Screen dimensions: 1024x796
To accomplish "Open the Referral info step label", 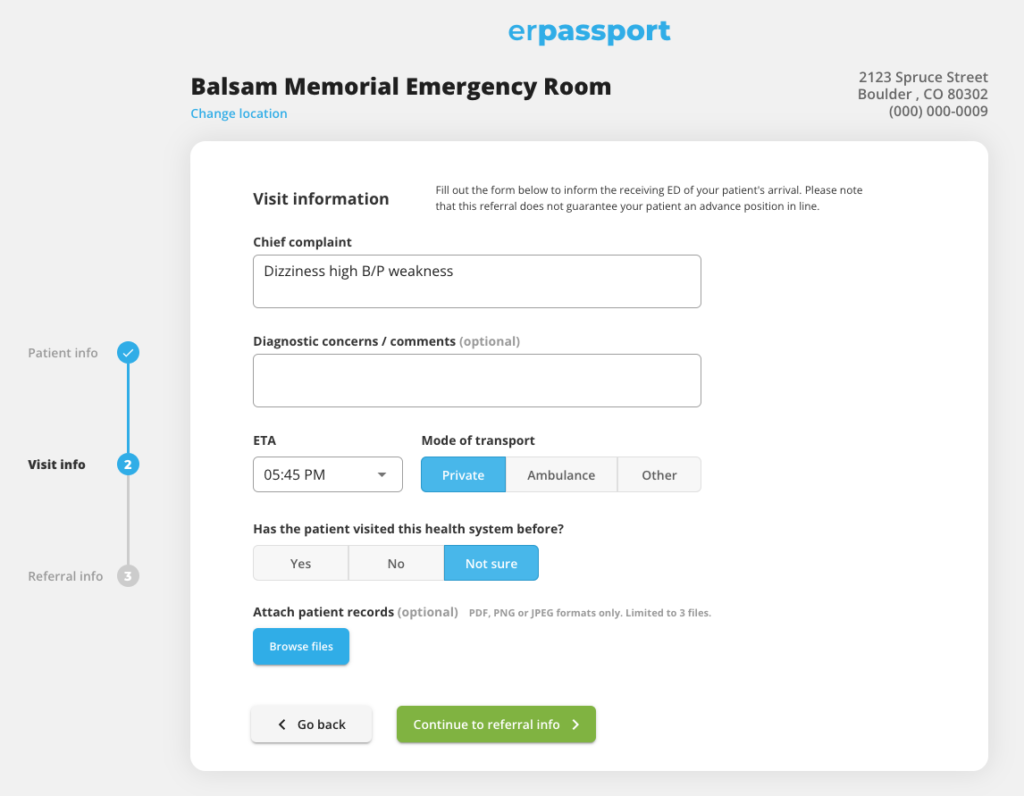I will pyautogui.click(x=65, y=576).
